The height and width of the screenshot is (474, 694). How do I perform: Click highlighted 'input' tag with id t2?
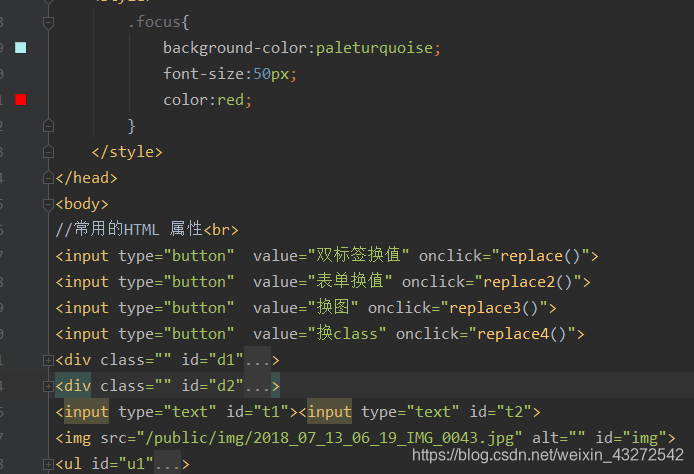pos(329,412)
